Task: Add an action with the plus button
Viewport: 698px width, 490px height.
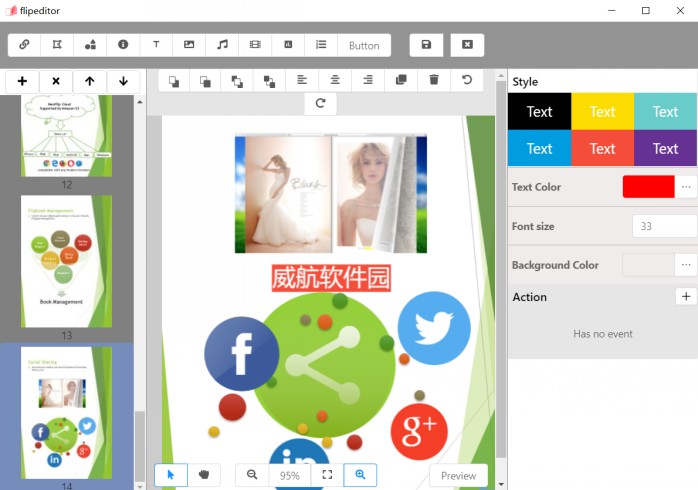Action: (686, 296)
